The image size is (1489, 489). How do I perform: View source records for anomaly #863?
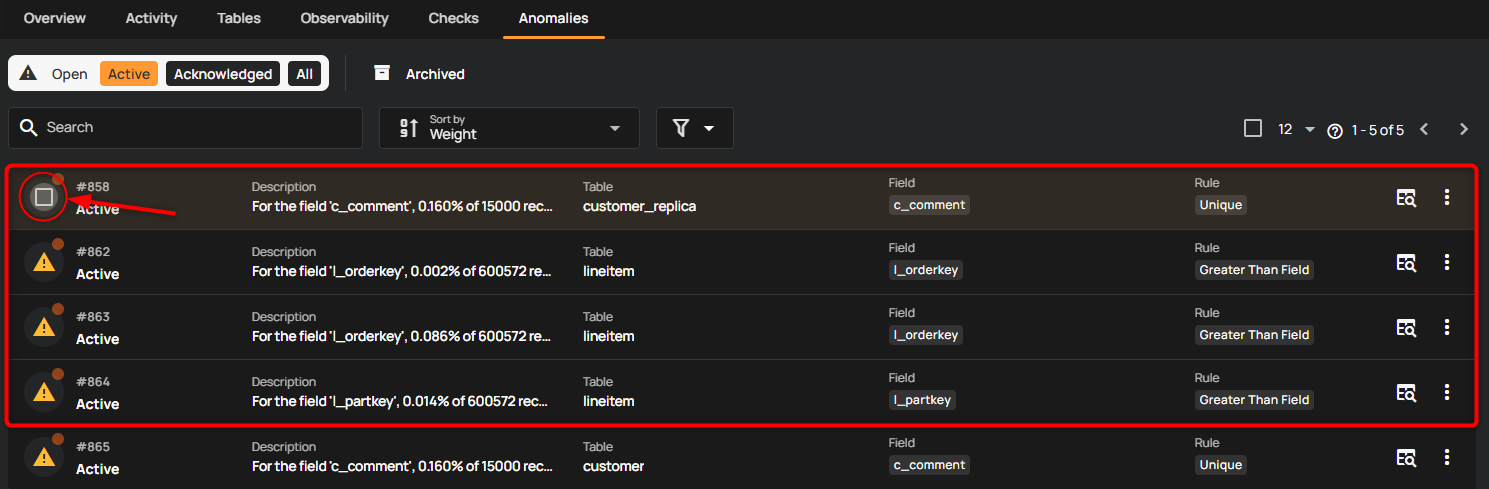point(1406,327)
